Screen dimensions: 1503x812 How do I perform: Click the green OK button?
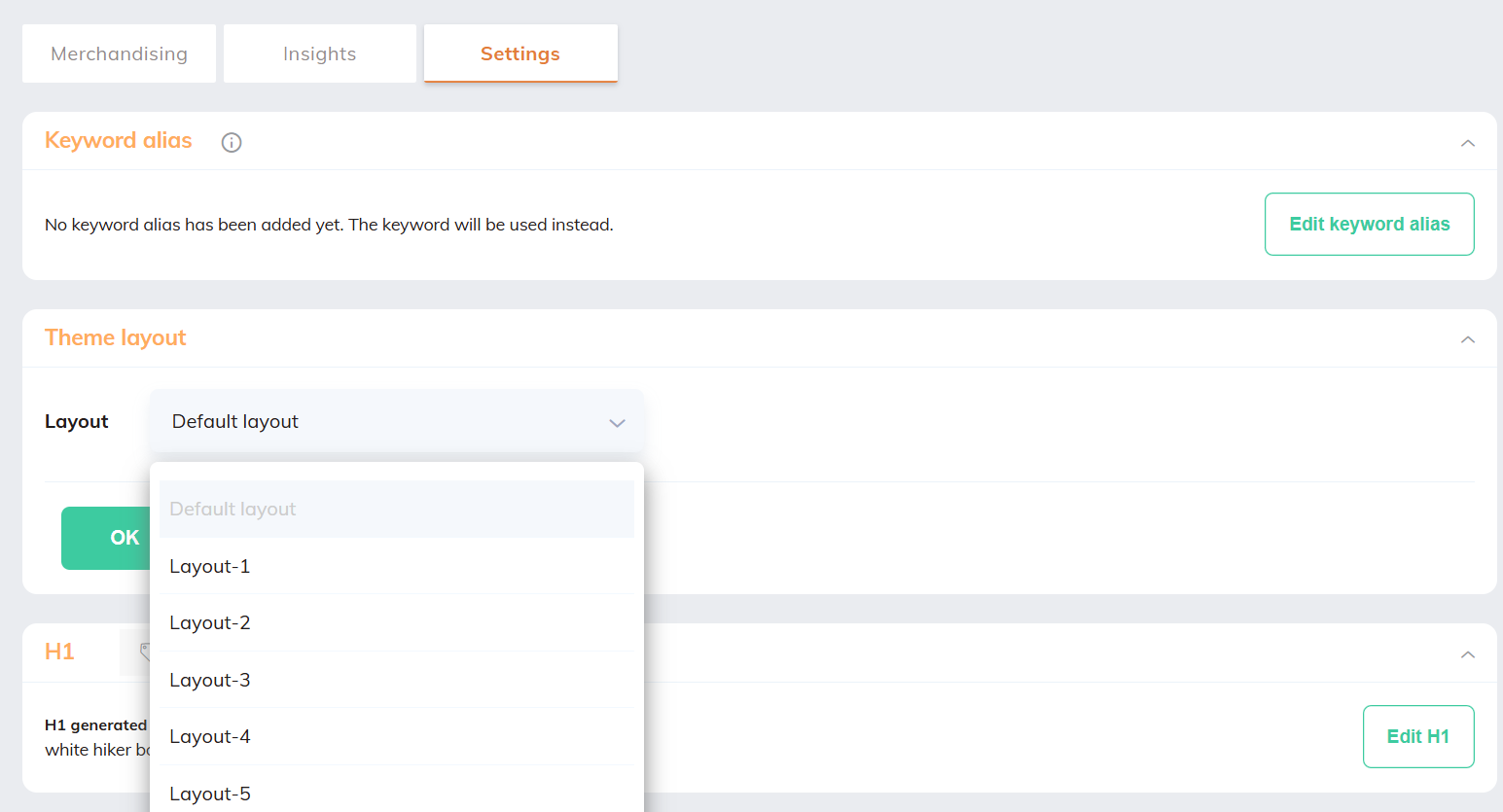(107, 538)
